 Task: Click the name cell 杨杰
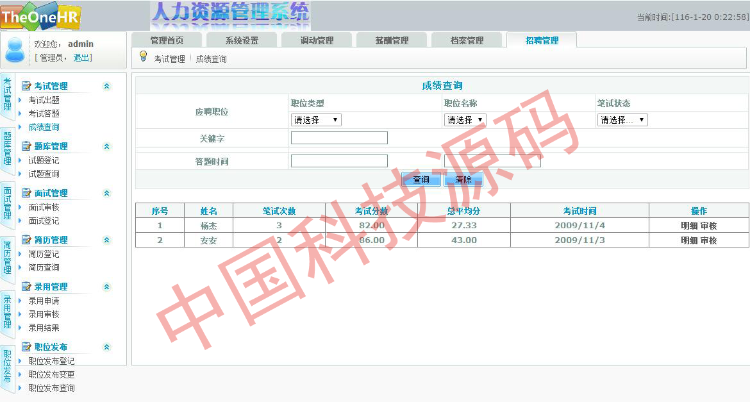[x=209, y=225]
